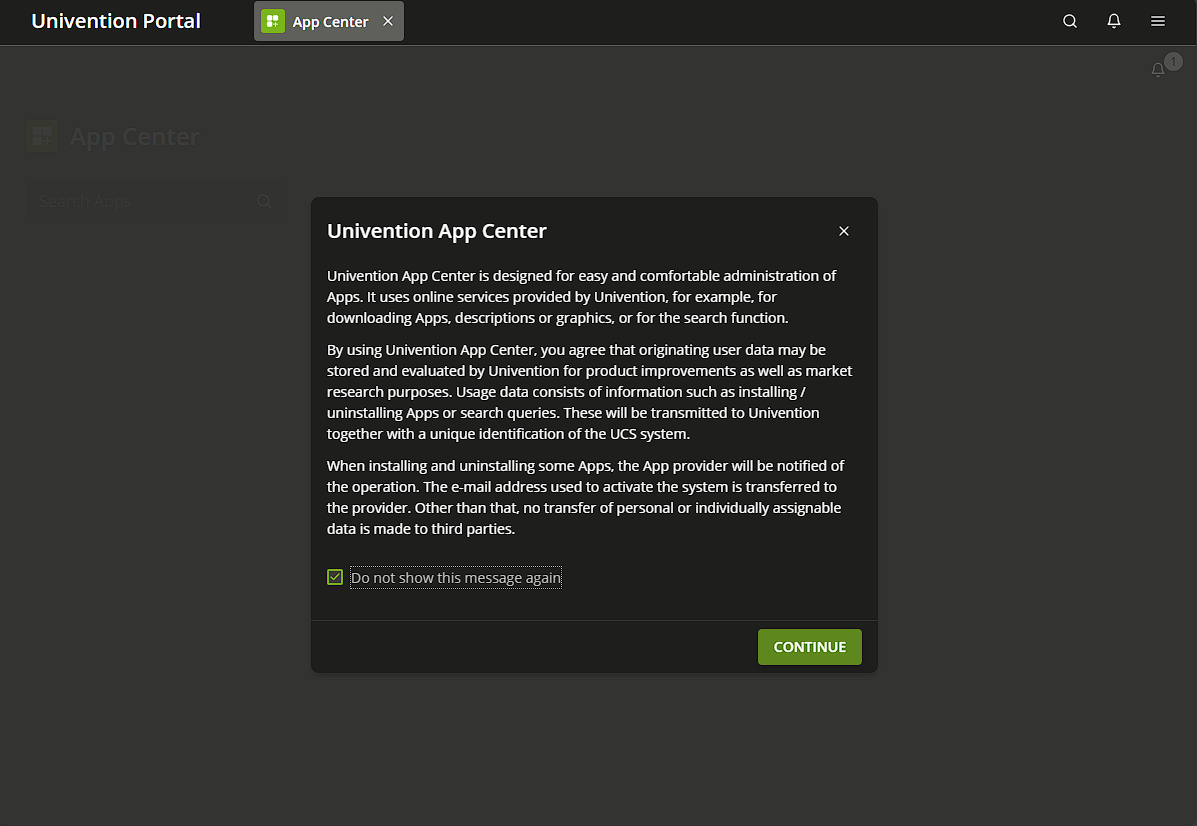Image resolution: width=1197 pixels, height=826 pixels.
Task: Open the hamburger menu in the header
Action: pyautogui.click(x=1157, y=21)
